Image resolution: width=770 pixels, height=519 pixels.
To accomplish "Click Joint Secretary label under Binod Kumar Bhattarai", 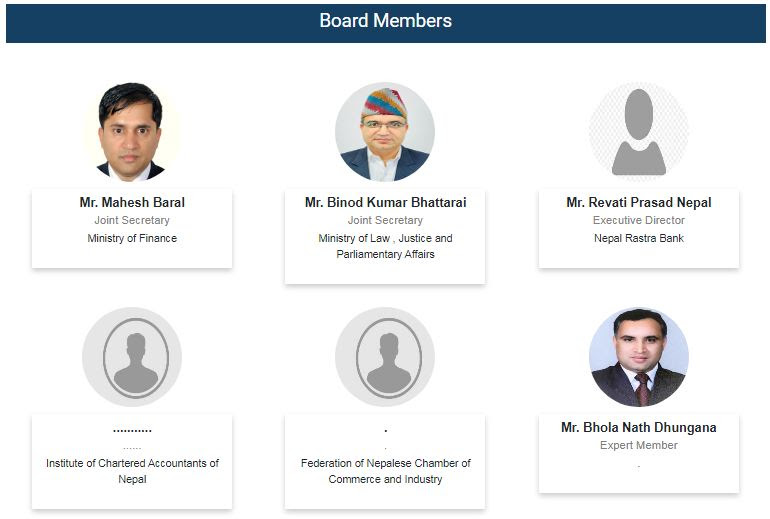I will (385, 220).
